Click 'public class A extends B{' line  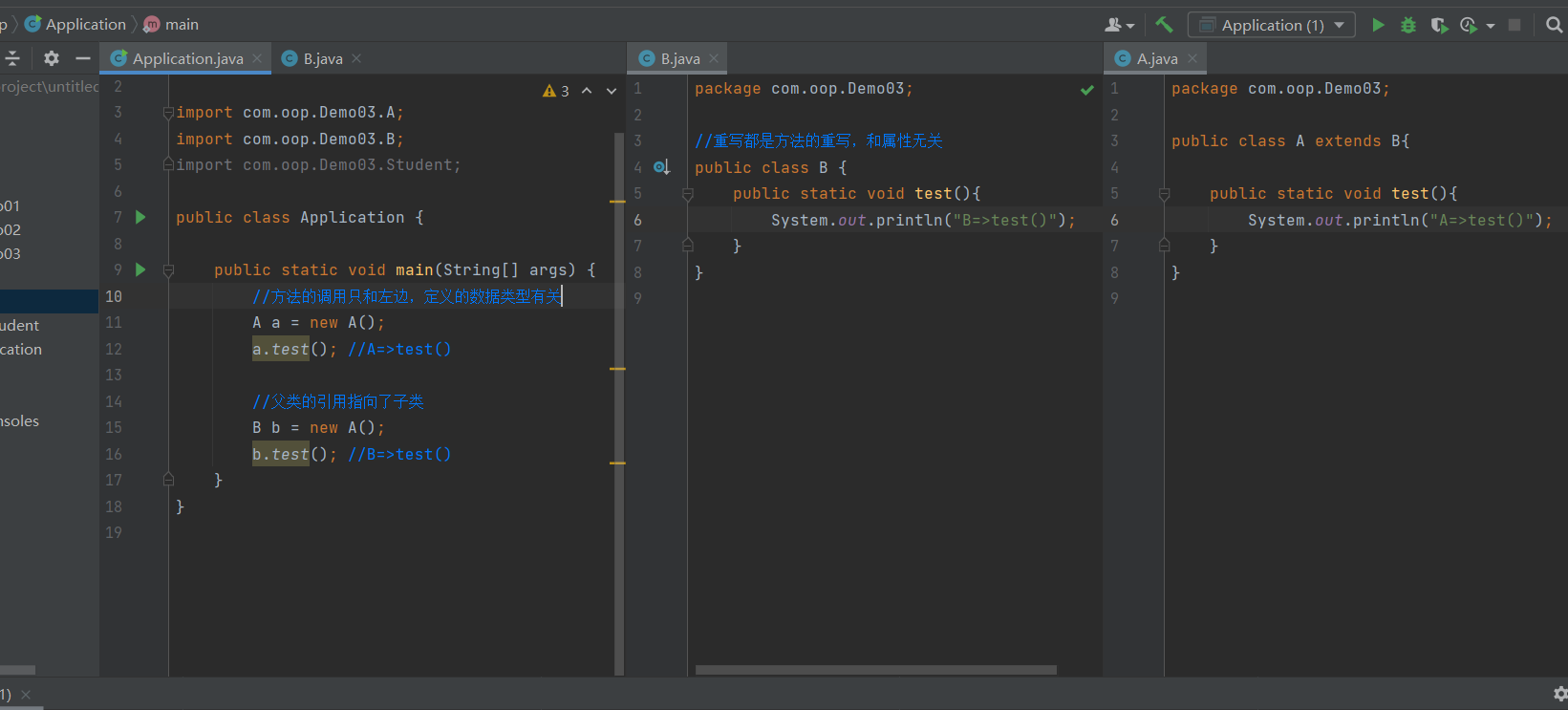coord(1290,140)
